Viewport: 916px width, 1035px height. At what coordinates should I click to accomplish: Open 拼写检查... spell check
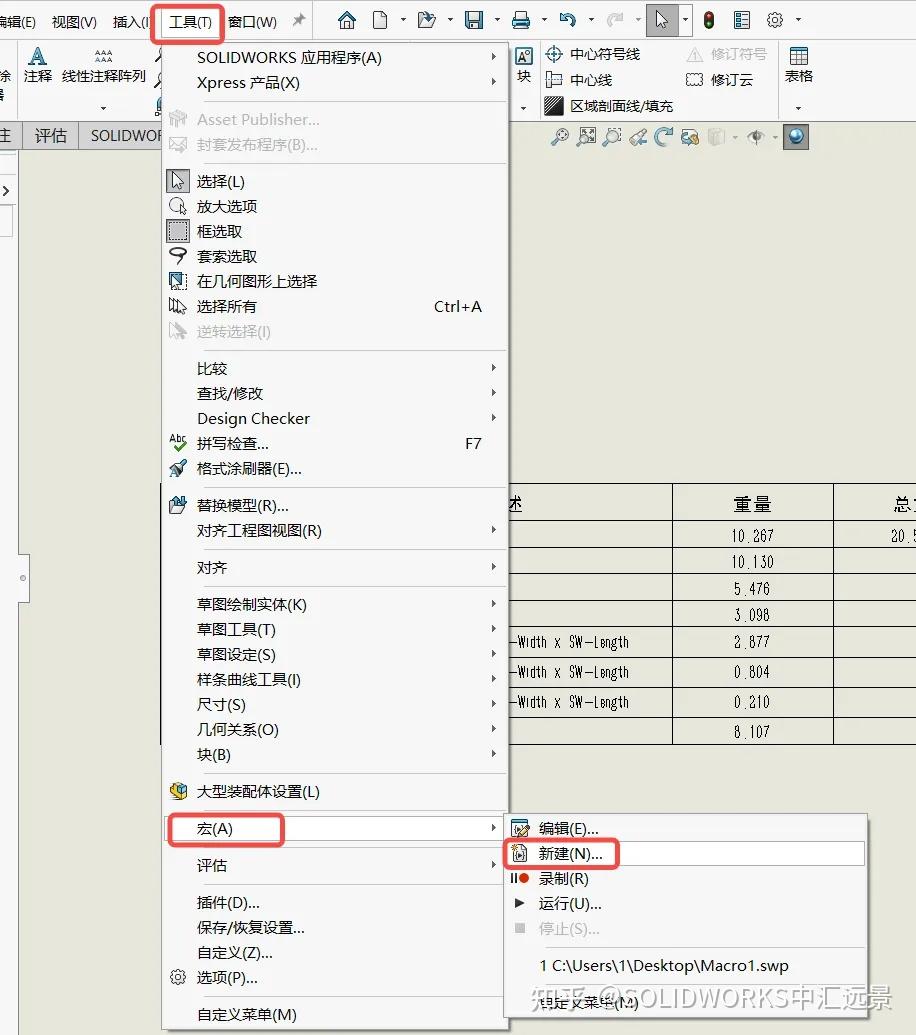336,443
